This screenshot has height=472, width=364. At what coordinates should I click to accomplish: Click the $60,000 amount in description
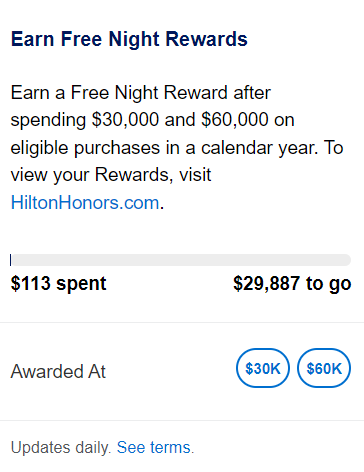235,120
